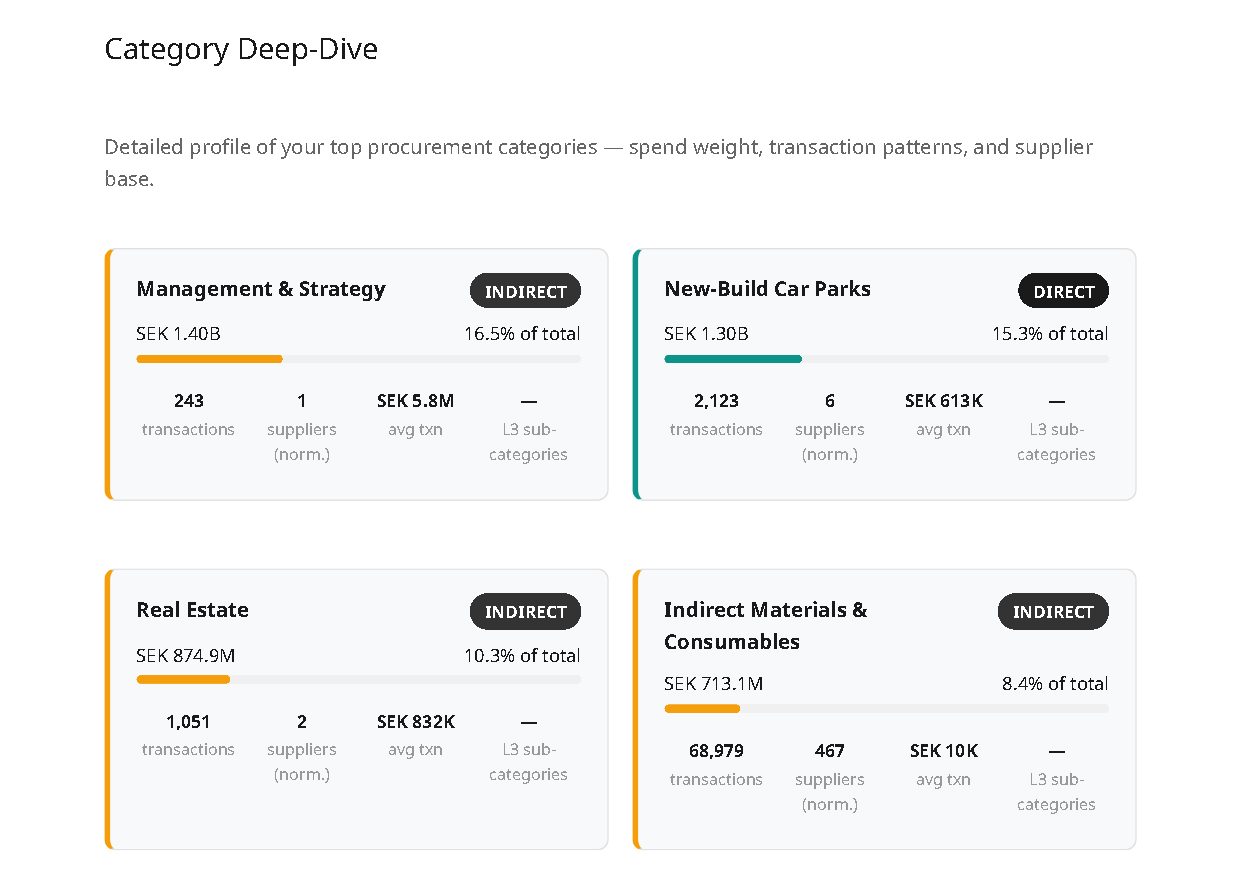Open the Management & Strategy card title
This screenshot has width=1242, height=894.
pyautogui.click(x=261, y=289)
